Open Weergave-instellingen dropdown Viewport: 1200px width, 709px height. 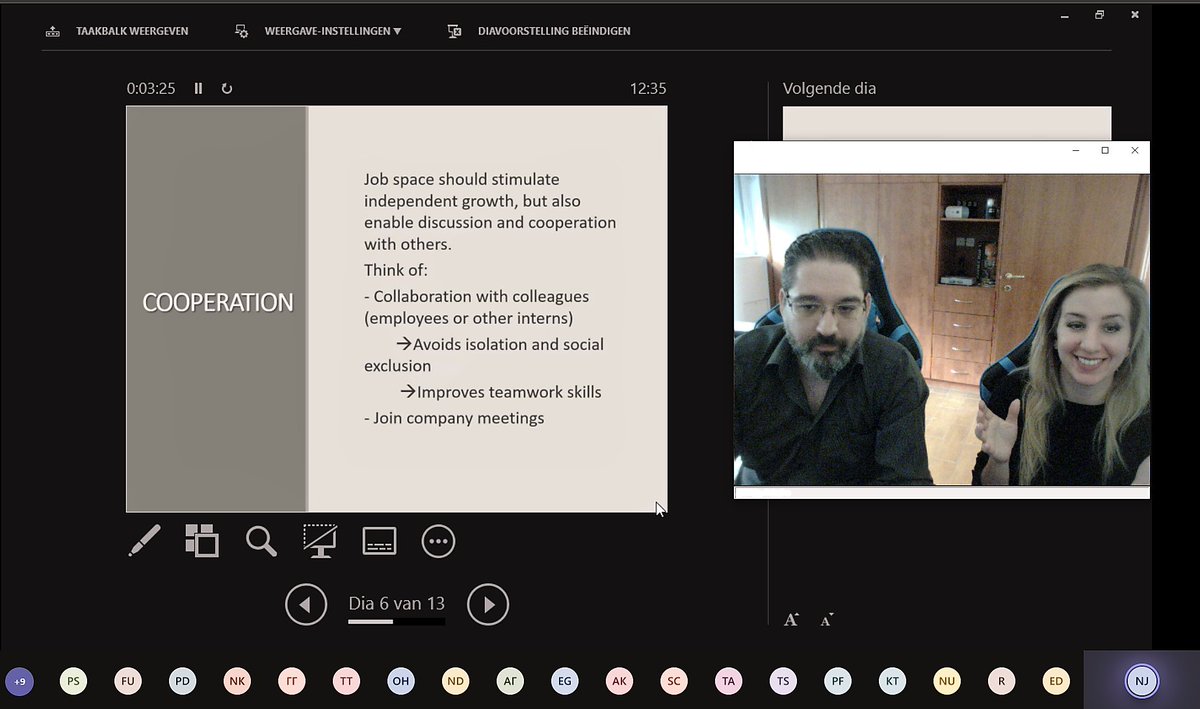(318, 31)
